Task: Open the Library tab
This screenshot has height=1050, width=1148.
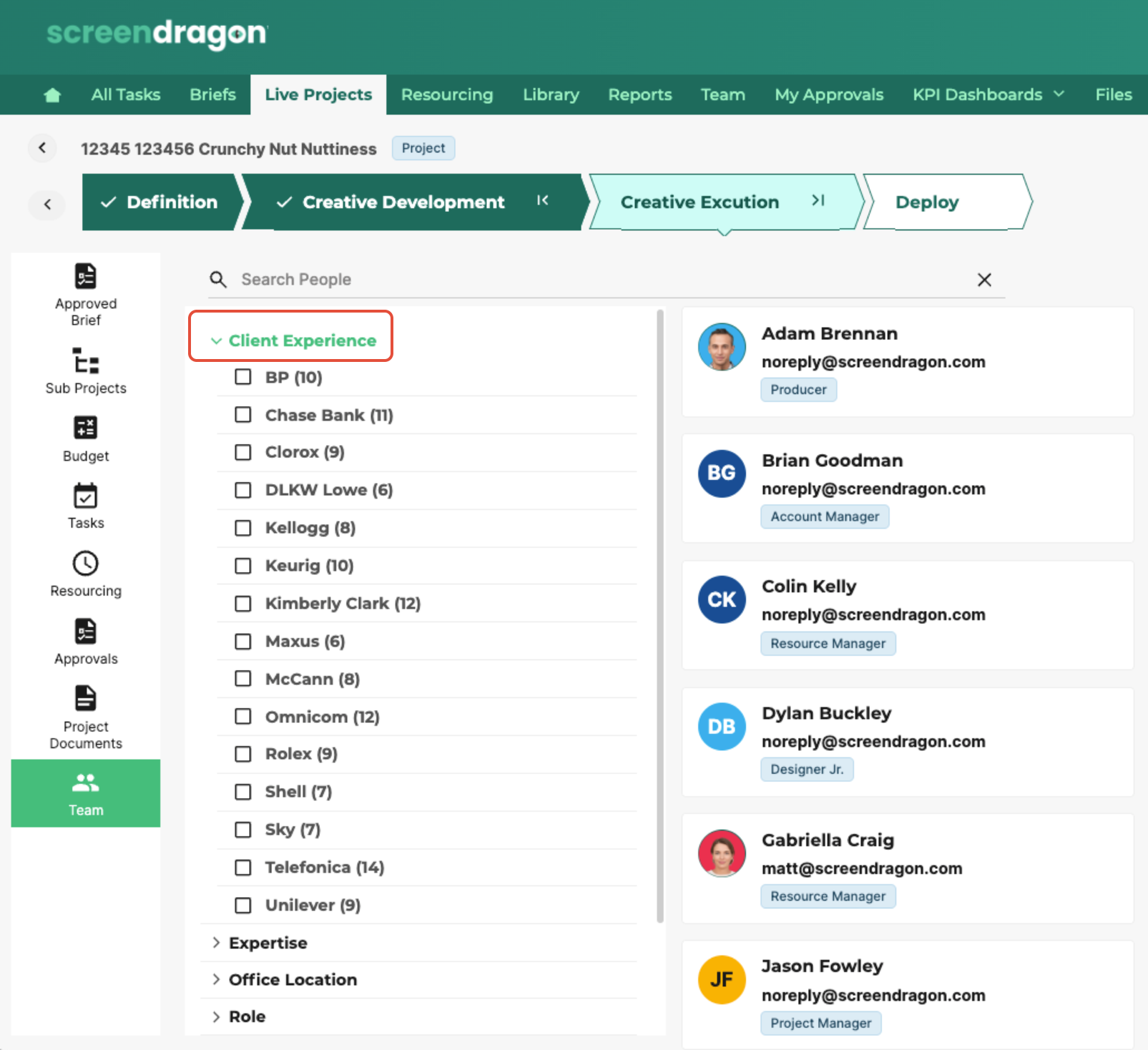Action: click(x=551, y=94)
